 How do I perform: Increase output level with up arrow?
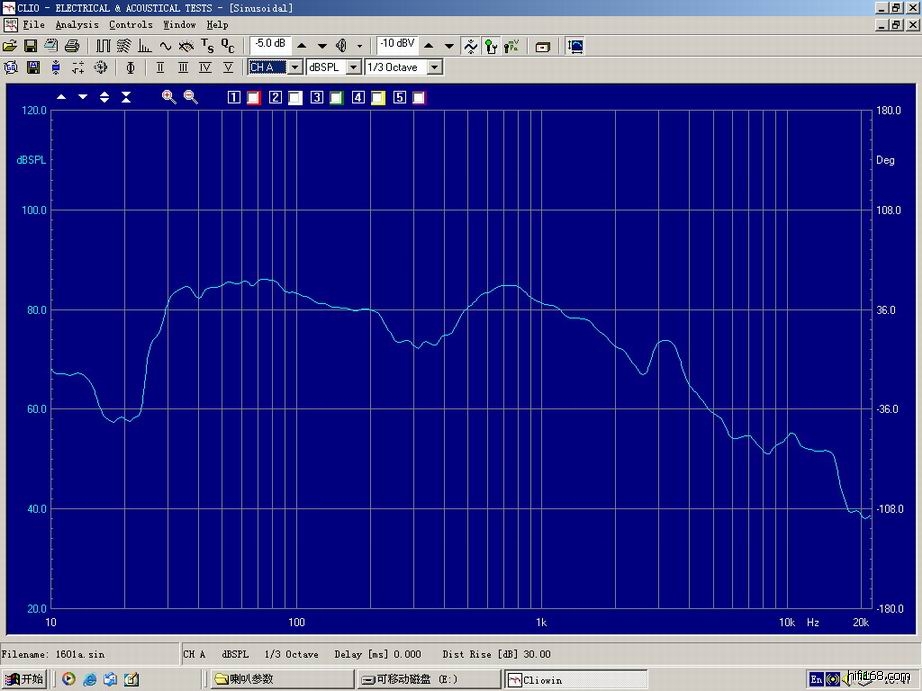(302, 46)
